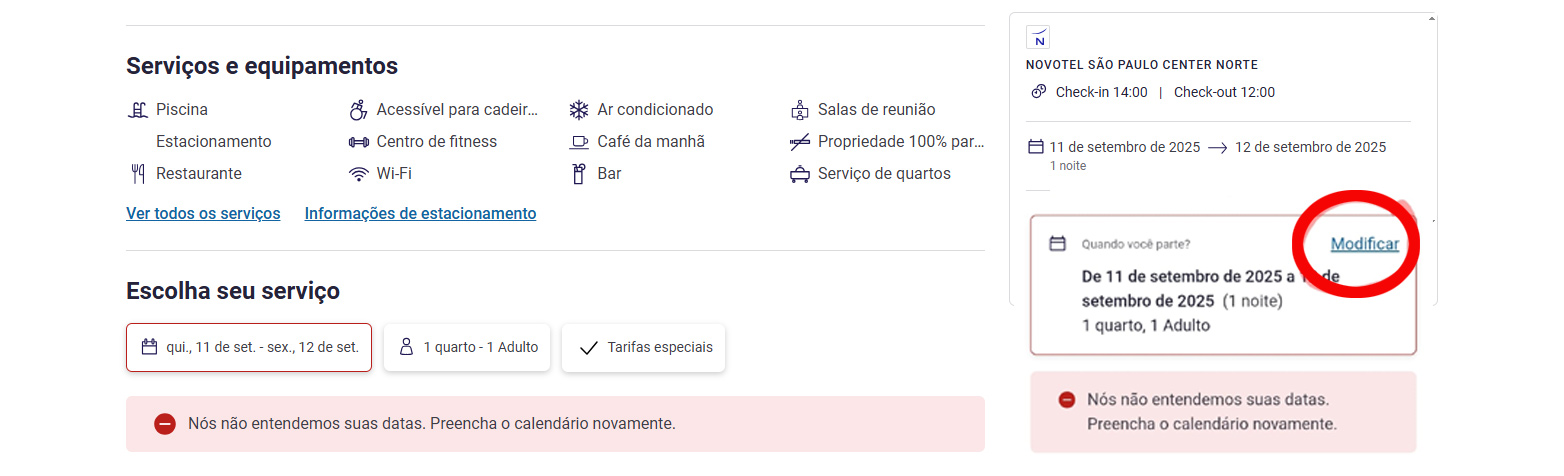Click the Serviço de quartos icon
The height and width of the screenshot is (476, 1564).
point(799,174)
